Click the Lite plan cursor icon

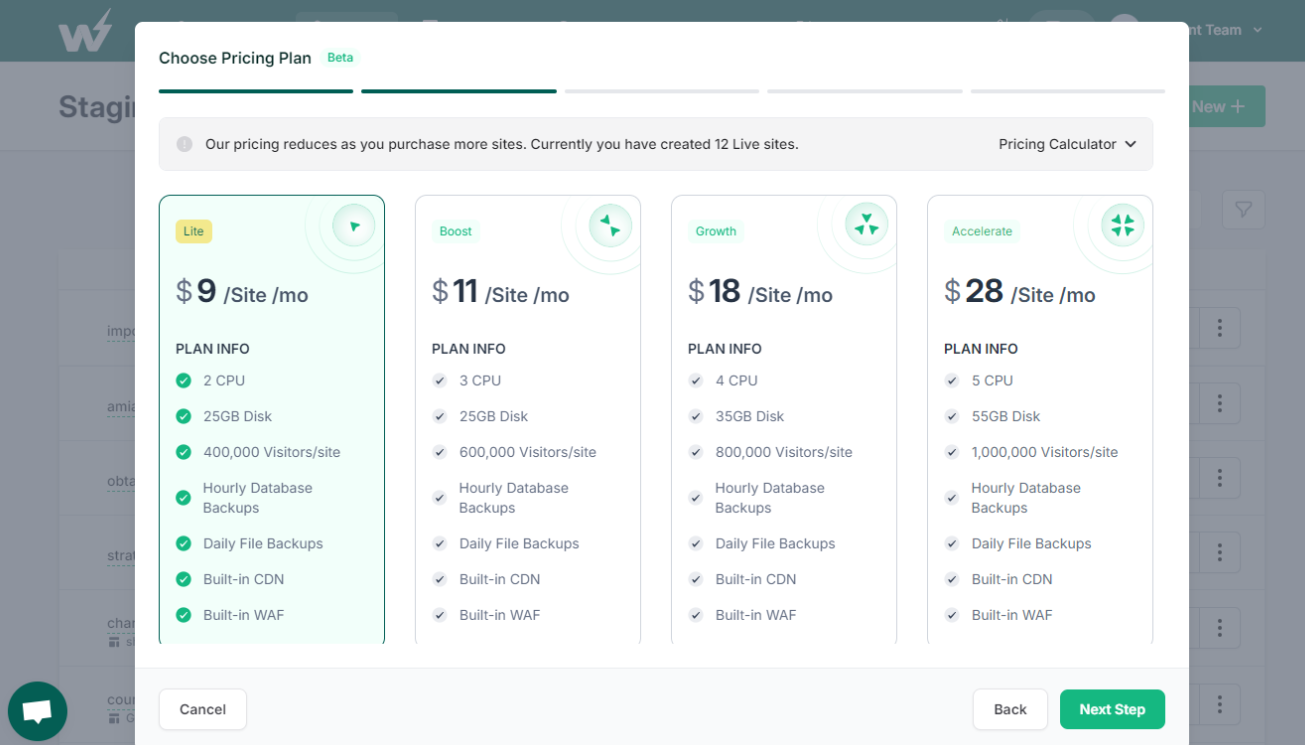pos(354,226)
